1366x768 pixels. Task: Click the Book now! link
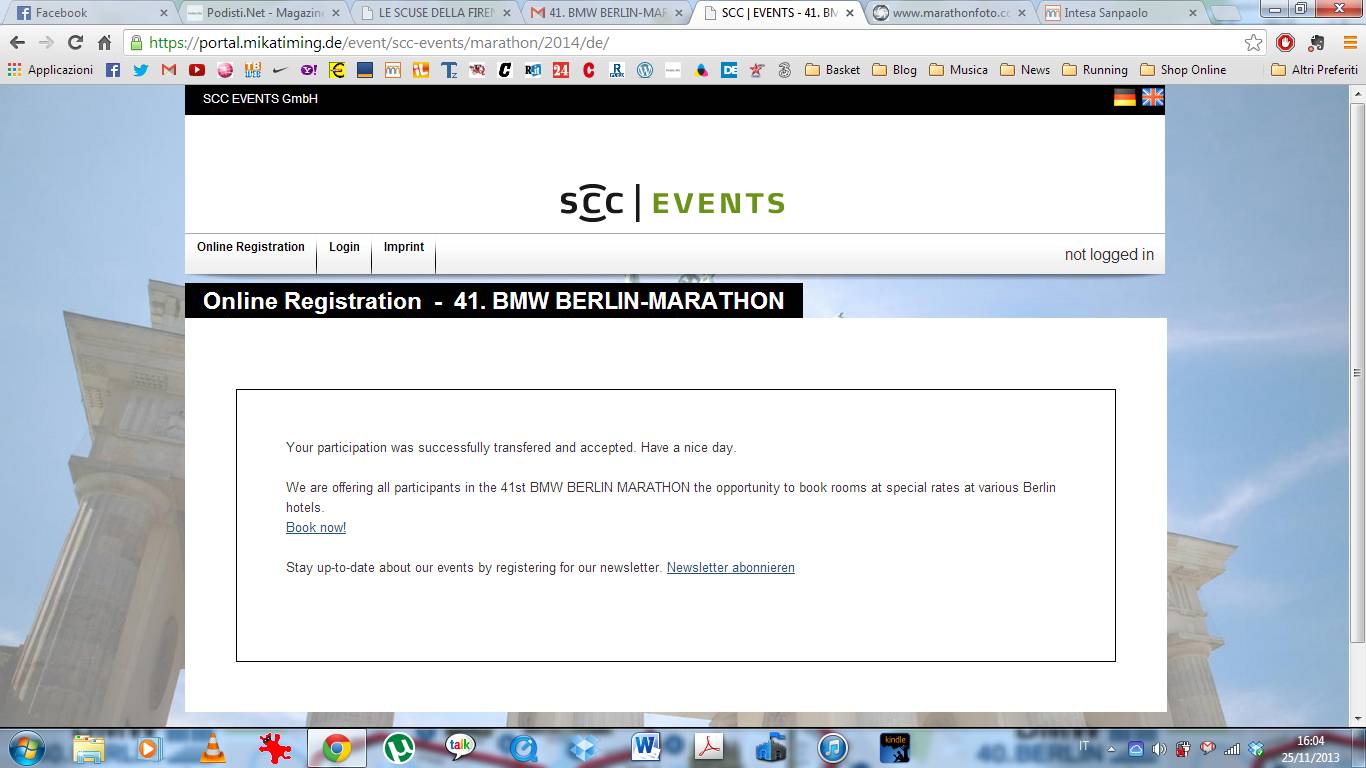pyautogui.click(x=316, y=528)
